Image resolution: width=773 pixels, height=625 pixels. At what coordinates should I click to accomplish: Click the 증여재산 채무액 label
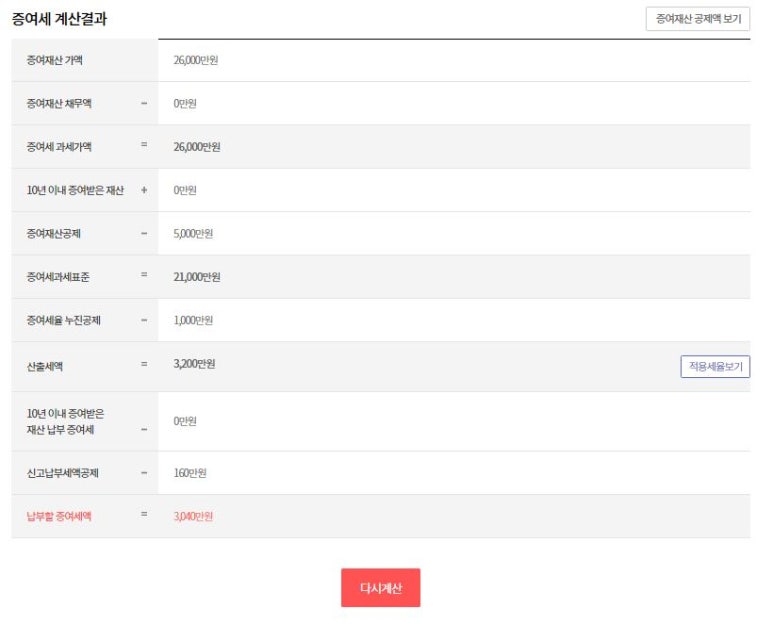(59, 103)
